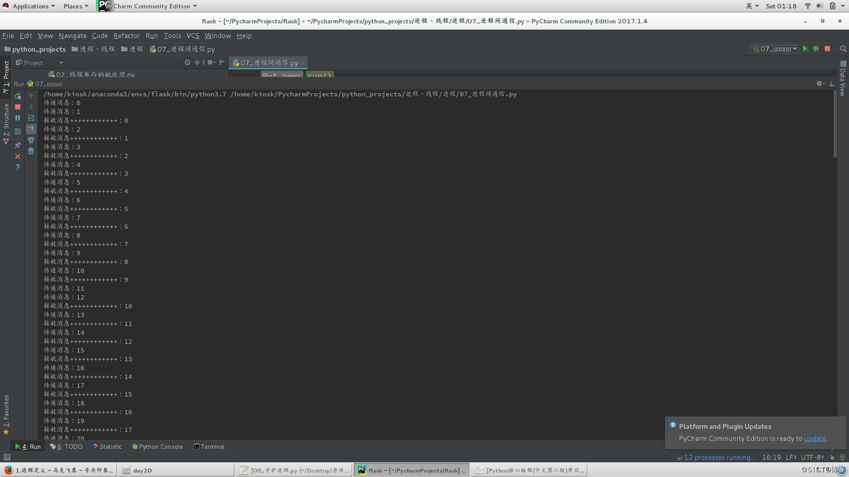Toggle the 1: Project side tool window
The image size is (849, 477).
5,75
